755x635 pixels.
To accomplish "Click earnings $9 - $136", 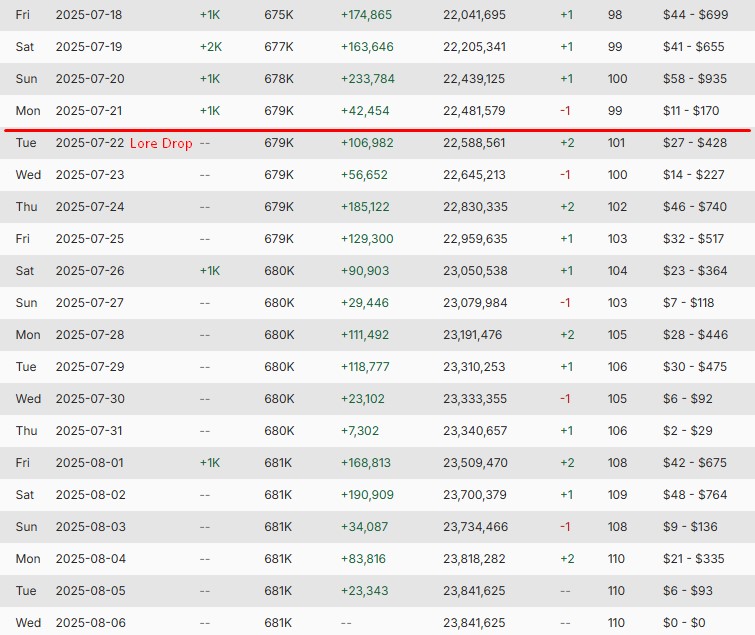I will [x=690, y=527].
